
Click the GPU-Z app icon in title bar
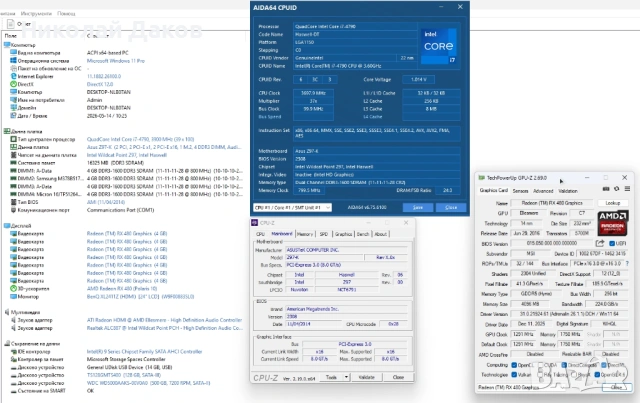click(x=482, y=178)
